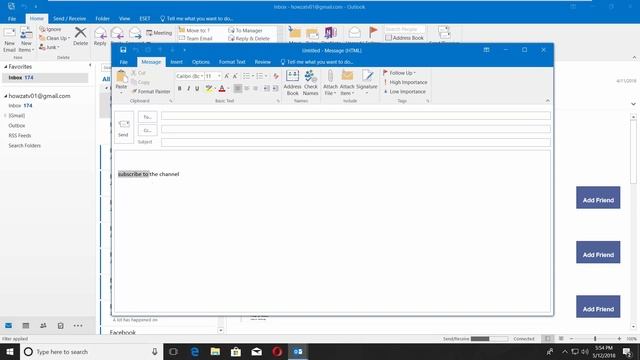Open the Format Text tab

[x=232, y=62]
